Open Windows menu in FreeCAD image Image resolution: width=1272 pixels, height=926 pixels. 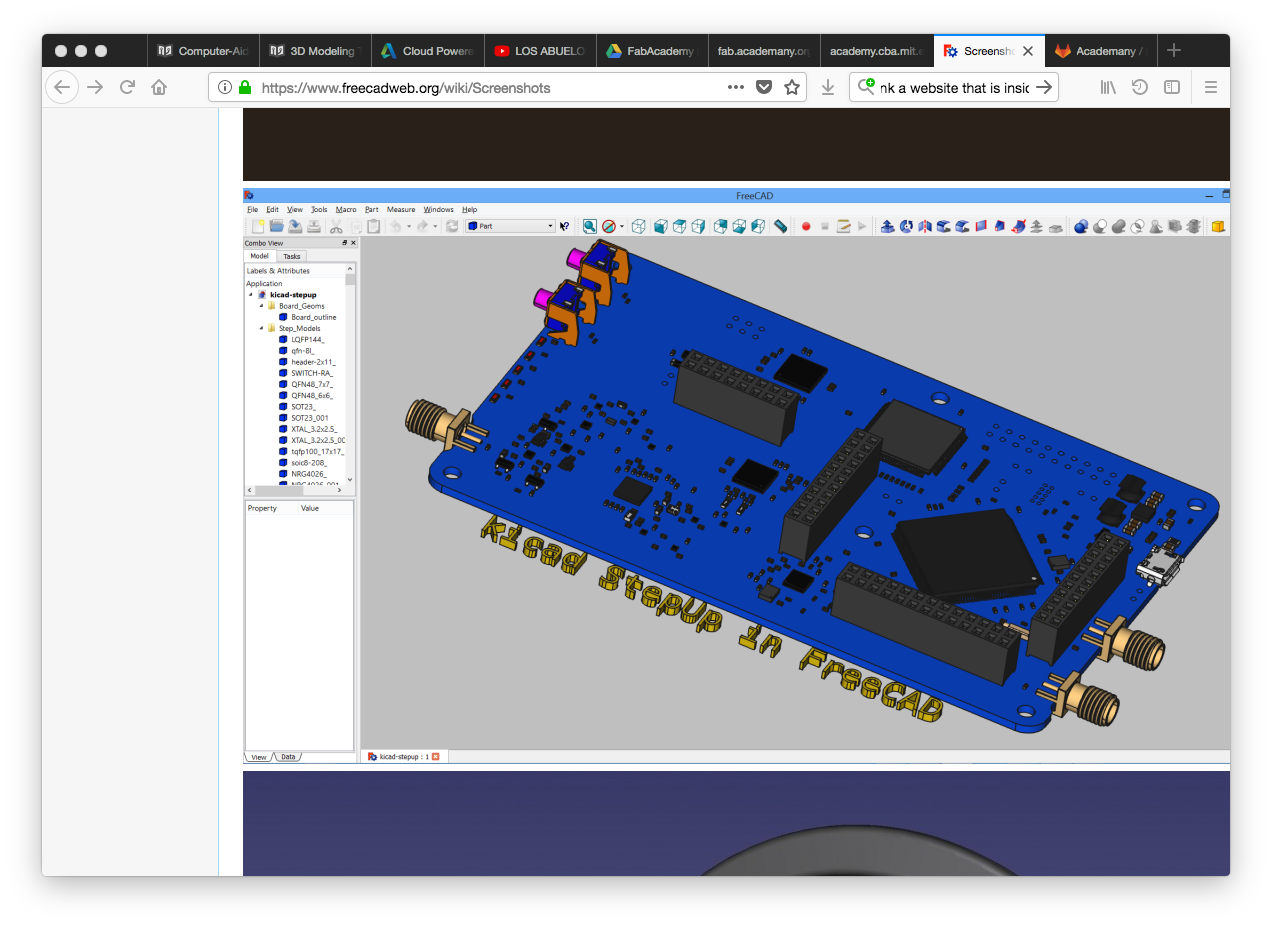(x=438, y=210)
